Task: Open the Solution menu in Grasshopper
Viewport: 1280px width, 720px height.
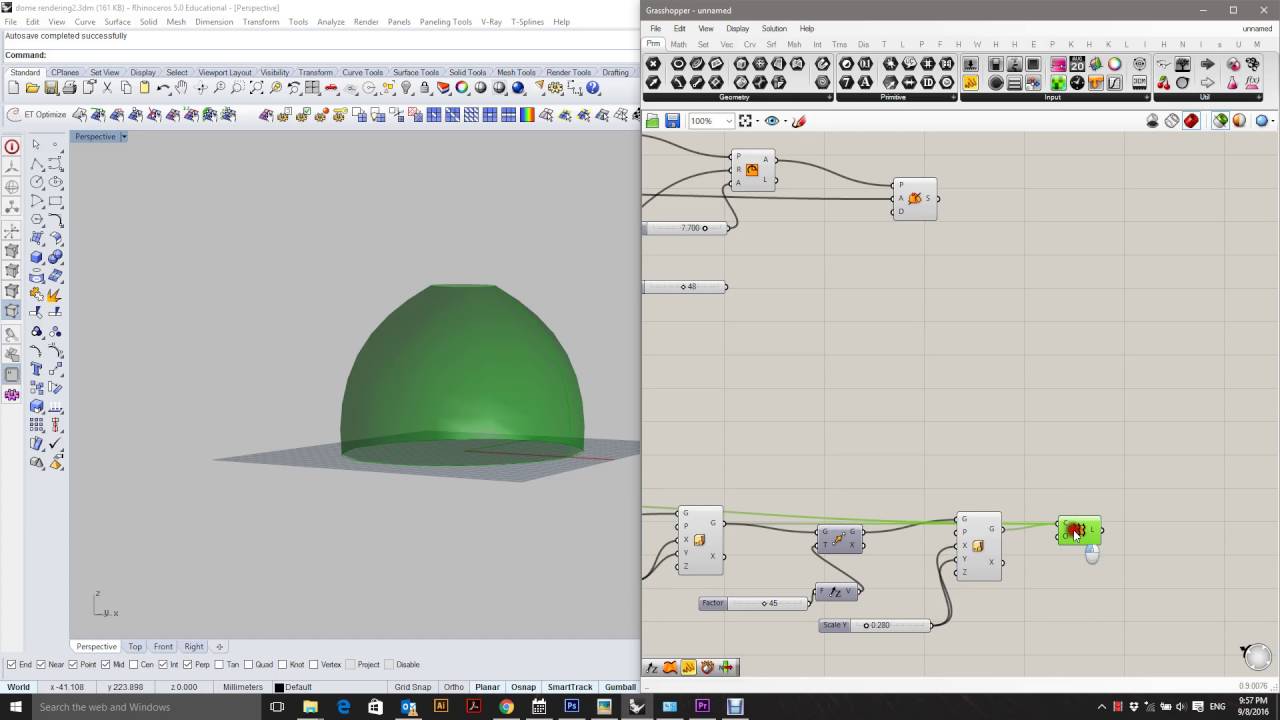Action: (774, 28)
